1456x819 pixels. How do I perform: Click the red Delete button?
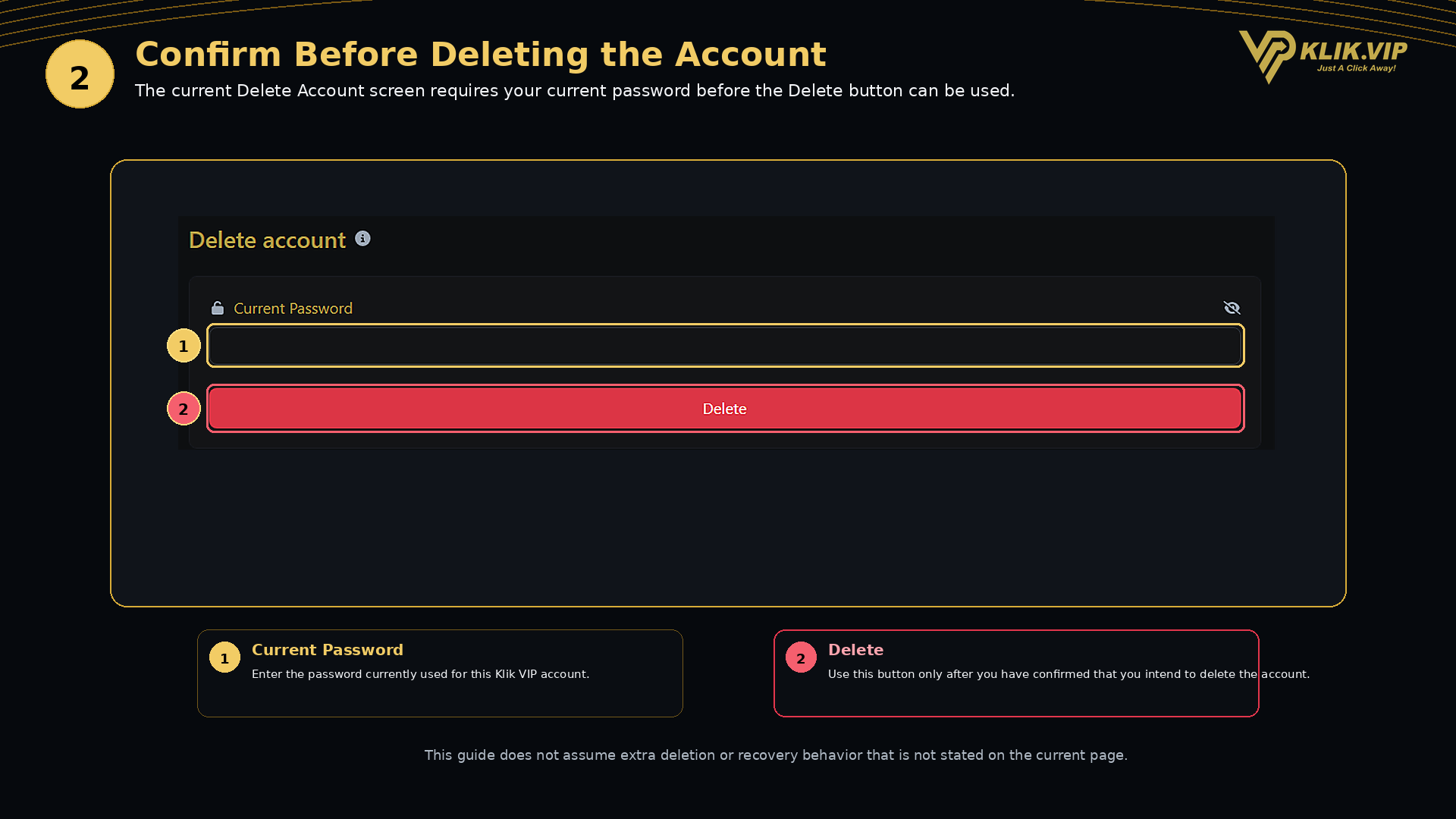pos(725,409)
